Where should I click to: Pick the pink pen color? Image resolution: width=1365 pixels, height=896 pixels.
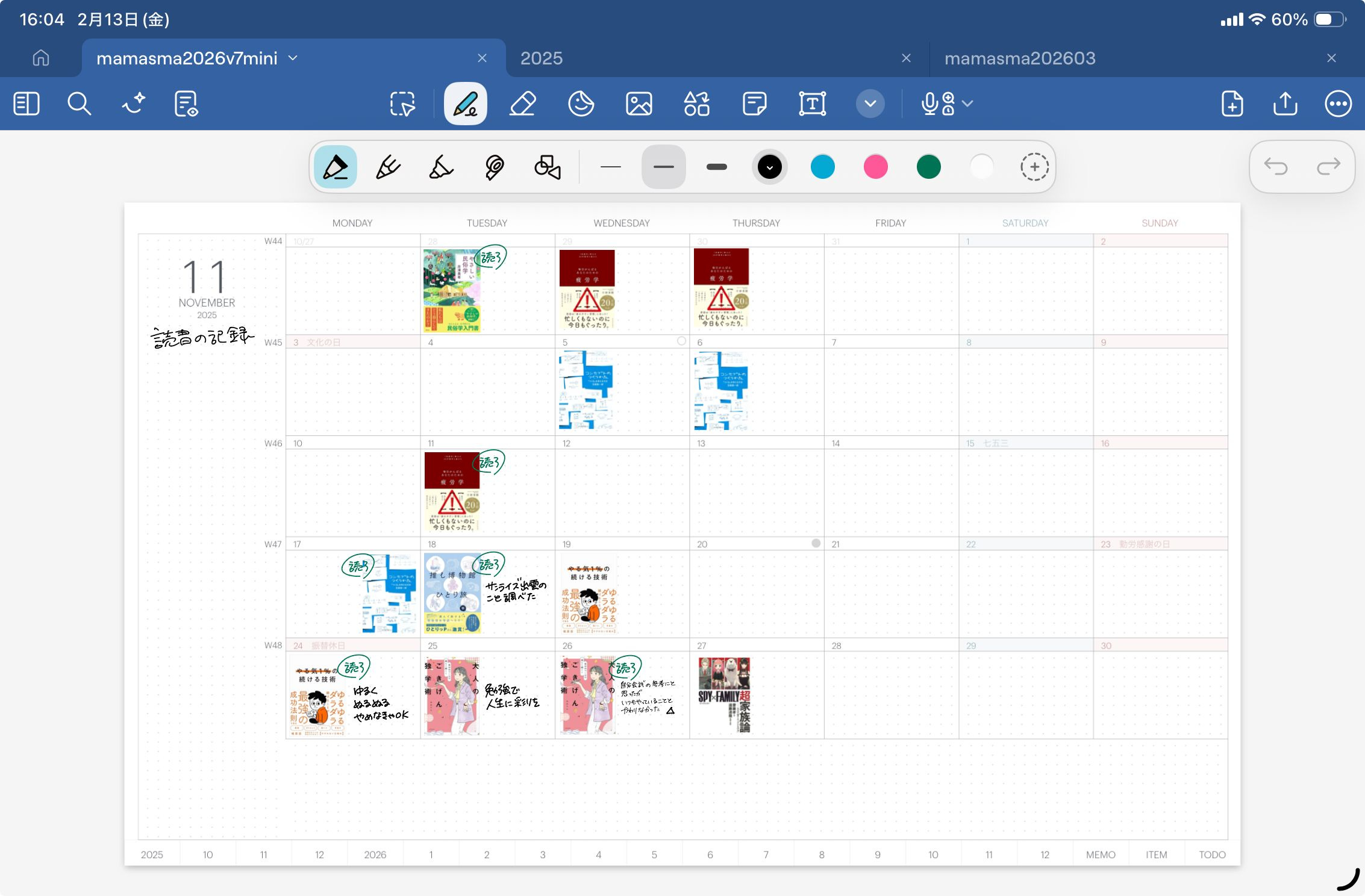click(x=875, y=167)
